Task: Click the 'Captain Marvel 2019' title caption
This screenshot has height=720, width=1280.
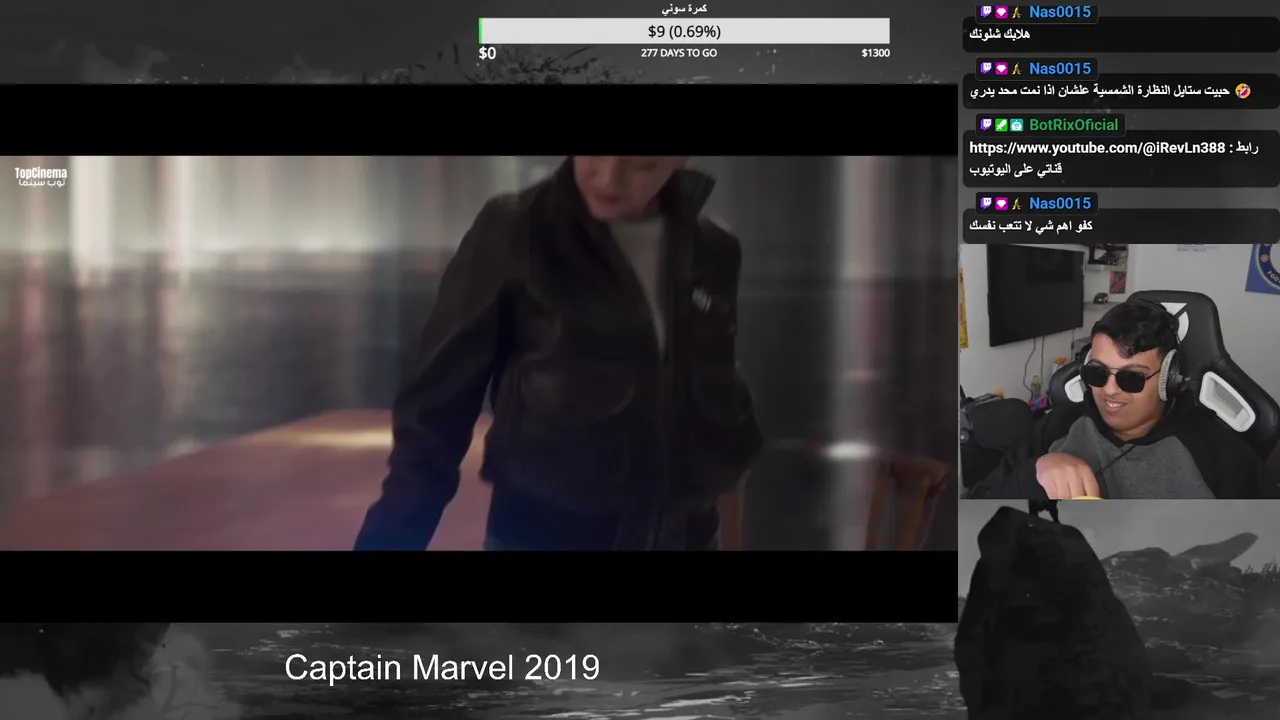Action: (x=442, y=667)
